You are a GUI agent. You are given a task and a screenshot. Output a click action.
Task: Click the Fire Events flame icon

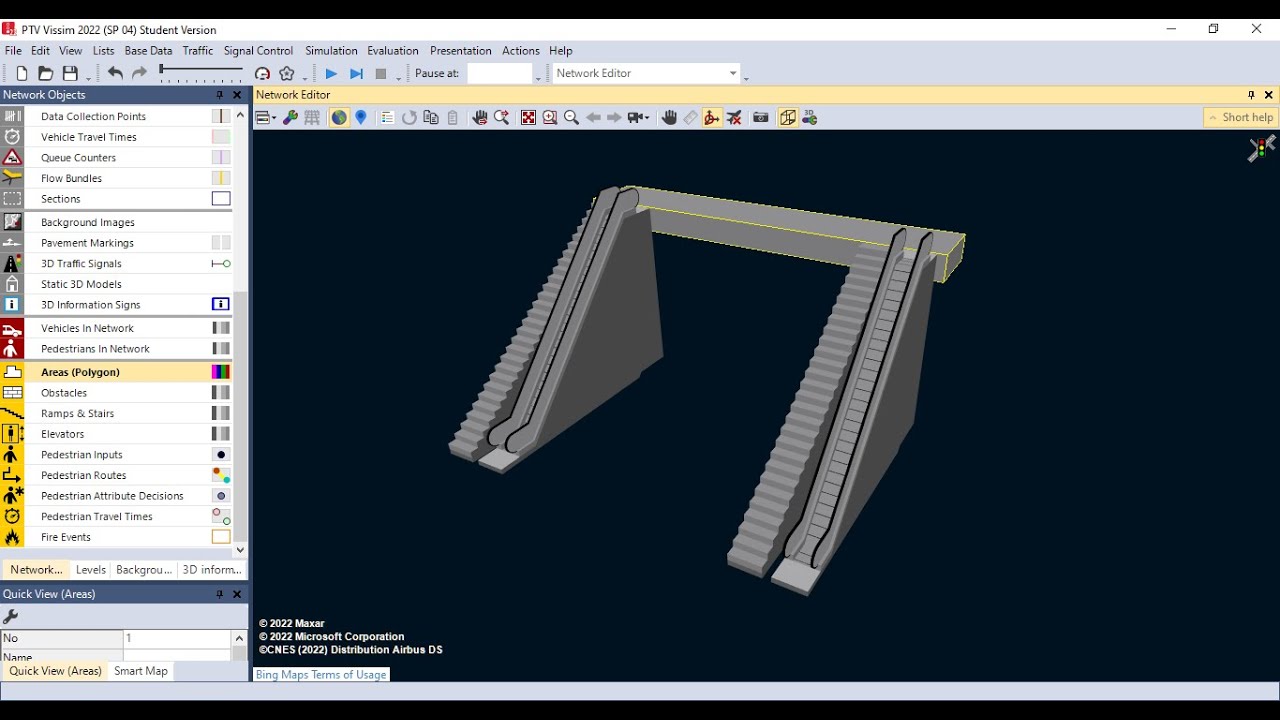(12, 537)
